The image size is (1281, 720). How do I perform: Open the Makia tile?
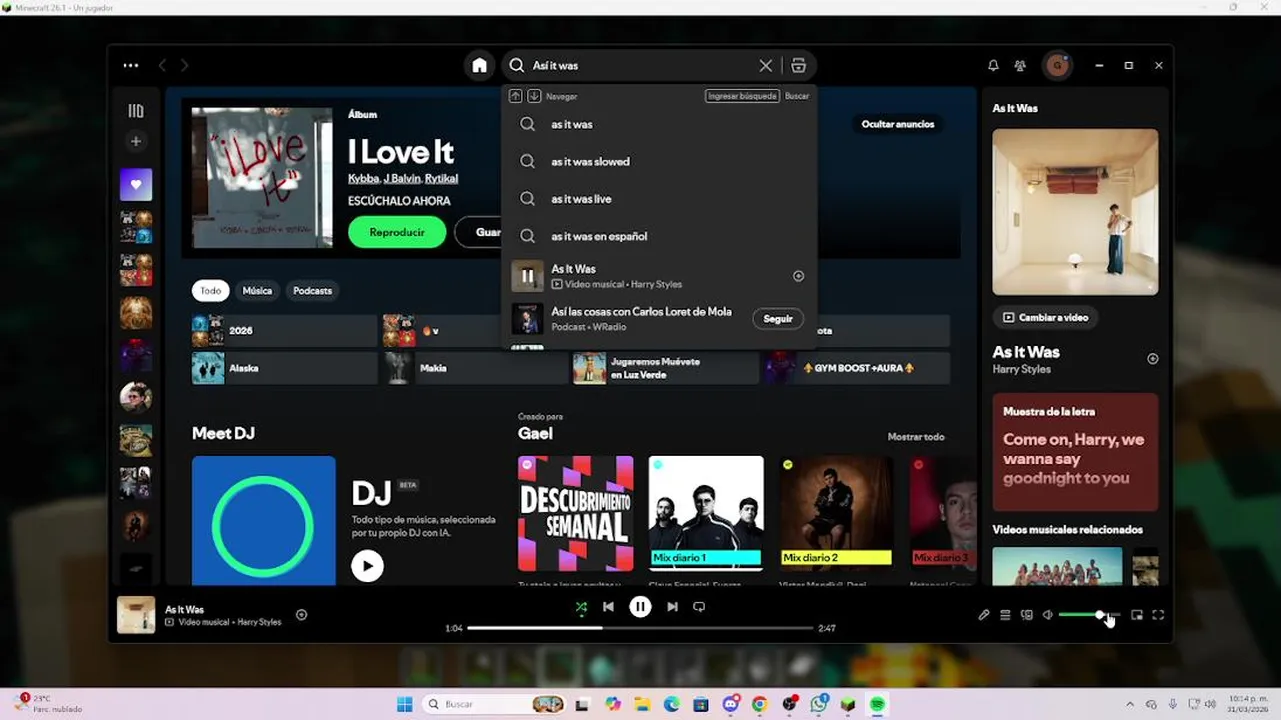coord(475,368)
